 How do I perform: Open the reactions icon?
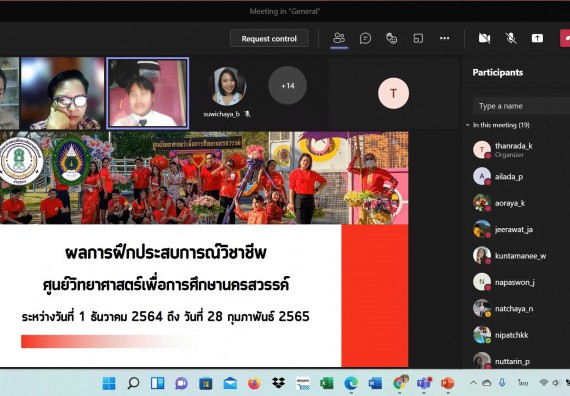392,38
